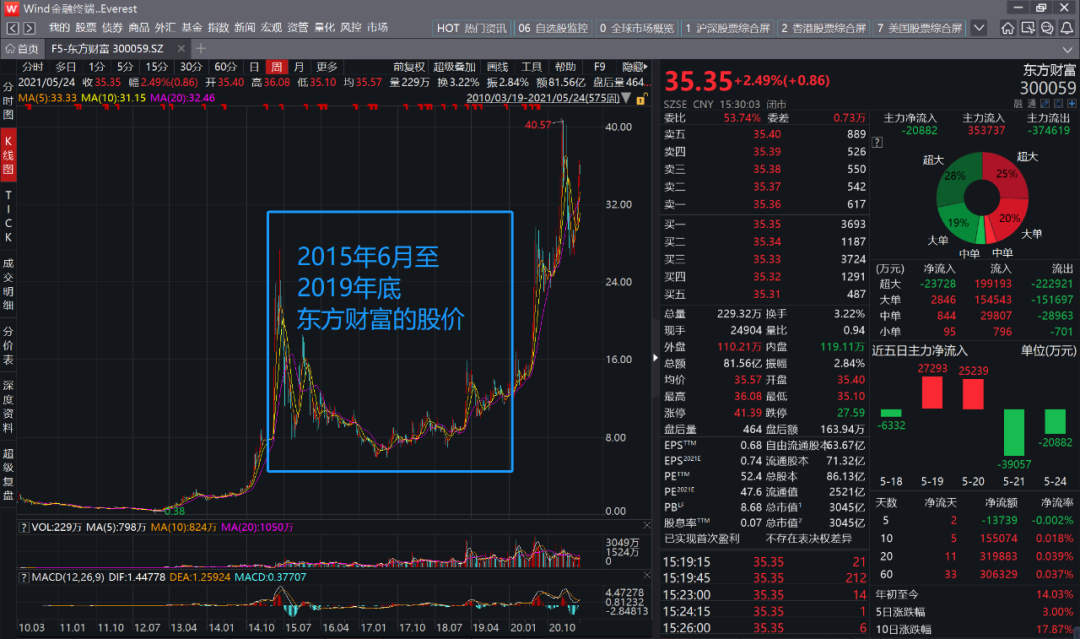The height and width of the screenshot is (639, 1080).
Task: Open the 工具 chart menu
Action: 531,67
